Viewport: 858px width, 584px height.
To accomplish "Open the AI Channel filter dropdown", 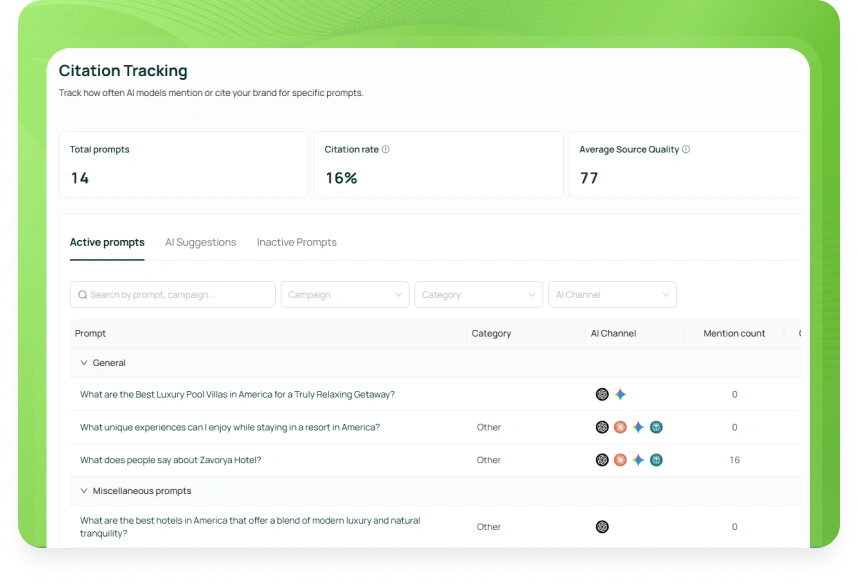I will (612, 295).
